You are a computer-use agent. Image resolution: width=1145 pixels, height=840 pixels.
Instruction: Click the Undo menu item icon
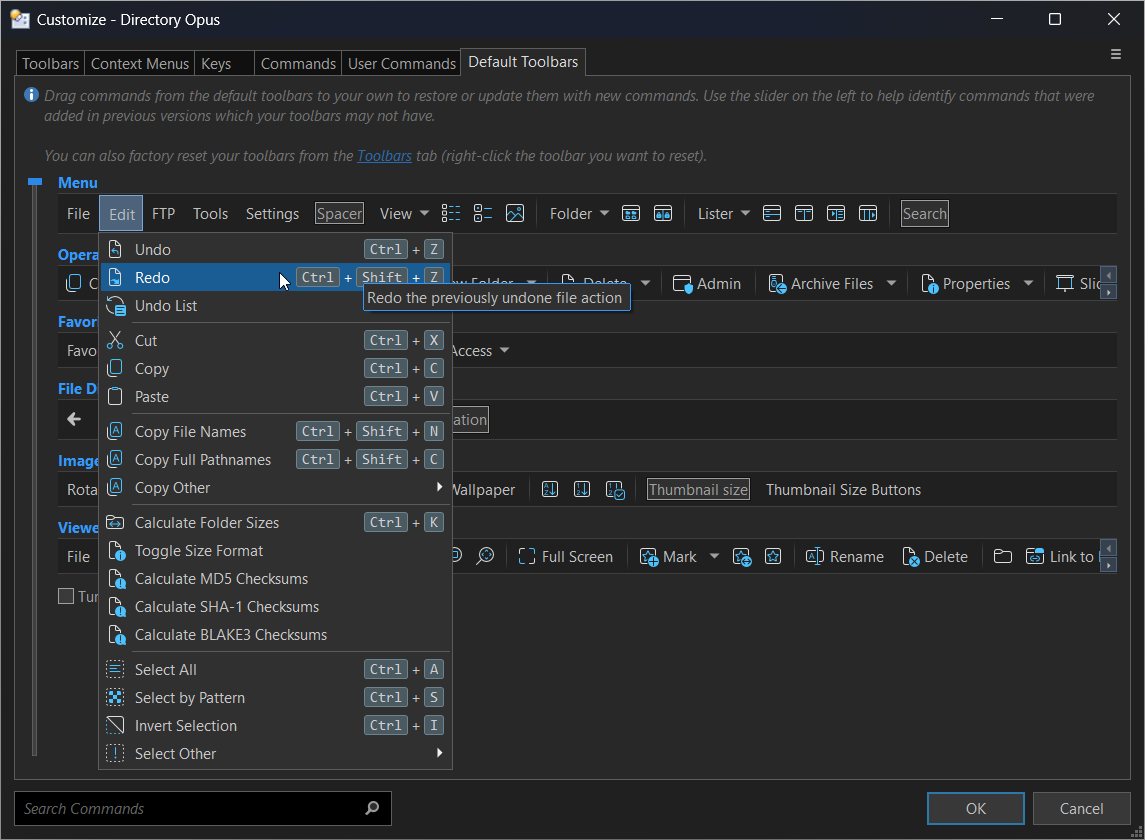[x=115, y=250]
